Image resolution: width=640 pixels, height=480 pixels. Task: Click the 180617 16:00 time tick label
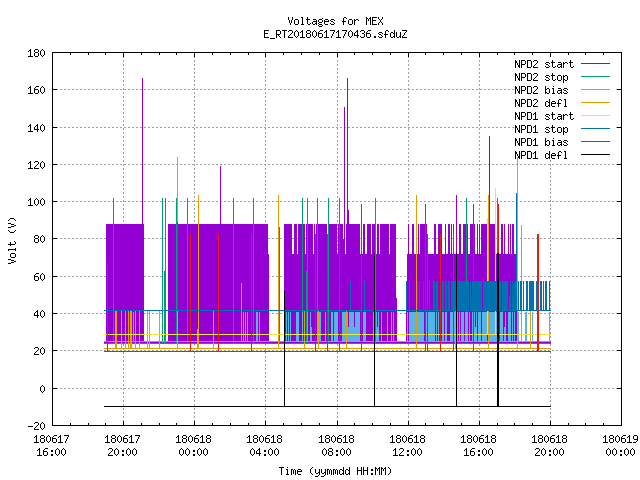pos(51,446)
